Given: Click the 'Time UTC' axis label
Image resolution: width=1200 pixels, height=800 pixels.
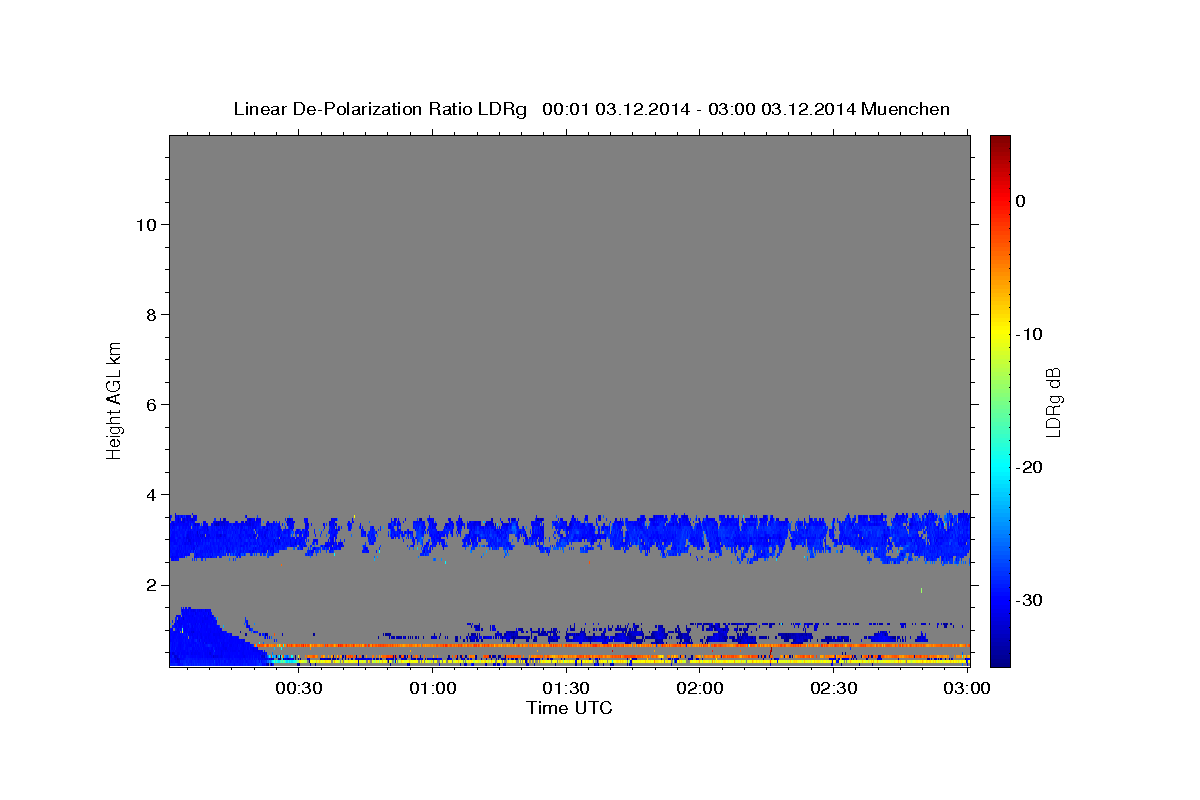Looking at the screenshot, I should pos(569,708).
